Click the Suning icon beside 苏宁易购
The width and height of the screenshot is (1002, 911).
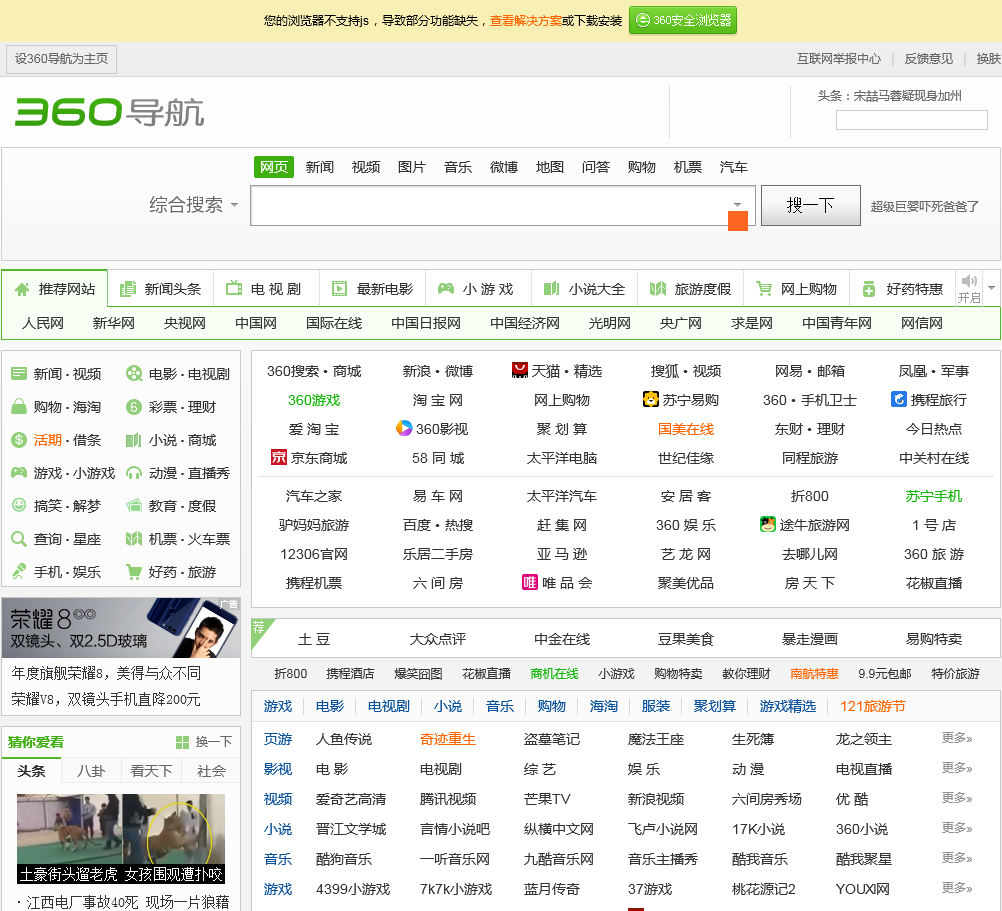click(651, 399)
